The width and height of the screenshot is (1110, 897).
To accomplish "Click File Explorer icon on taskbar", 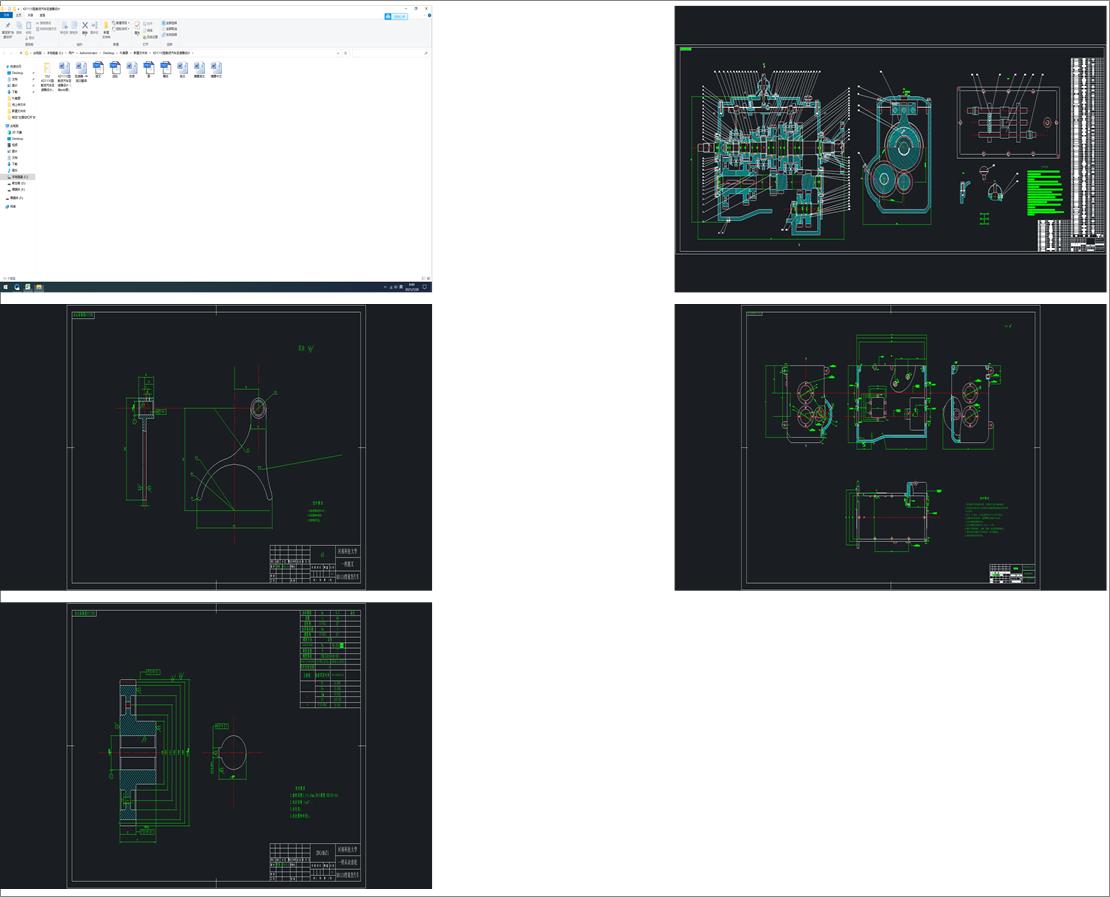I will pyautogui.click(x=39, y=287).
